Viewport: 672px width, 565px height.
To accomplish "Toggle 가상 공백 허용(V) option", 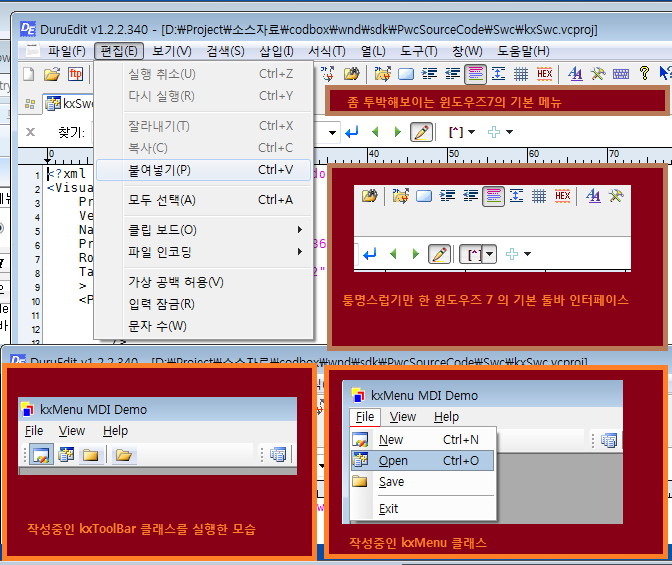I will point(204,282).
